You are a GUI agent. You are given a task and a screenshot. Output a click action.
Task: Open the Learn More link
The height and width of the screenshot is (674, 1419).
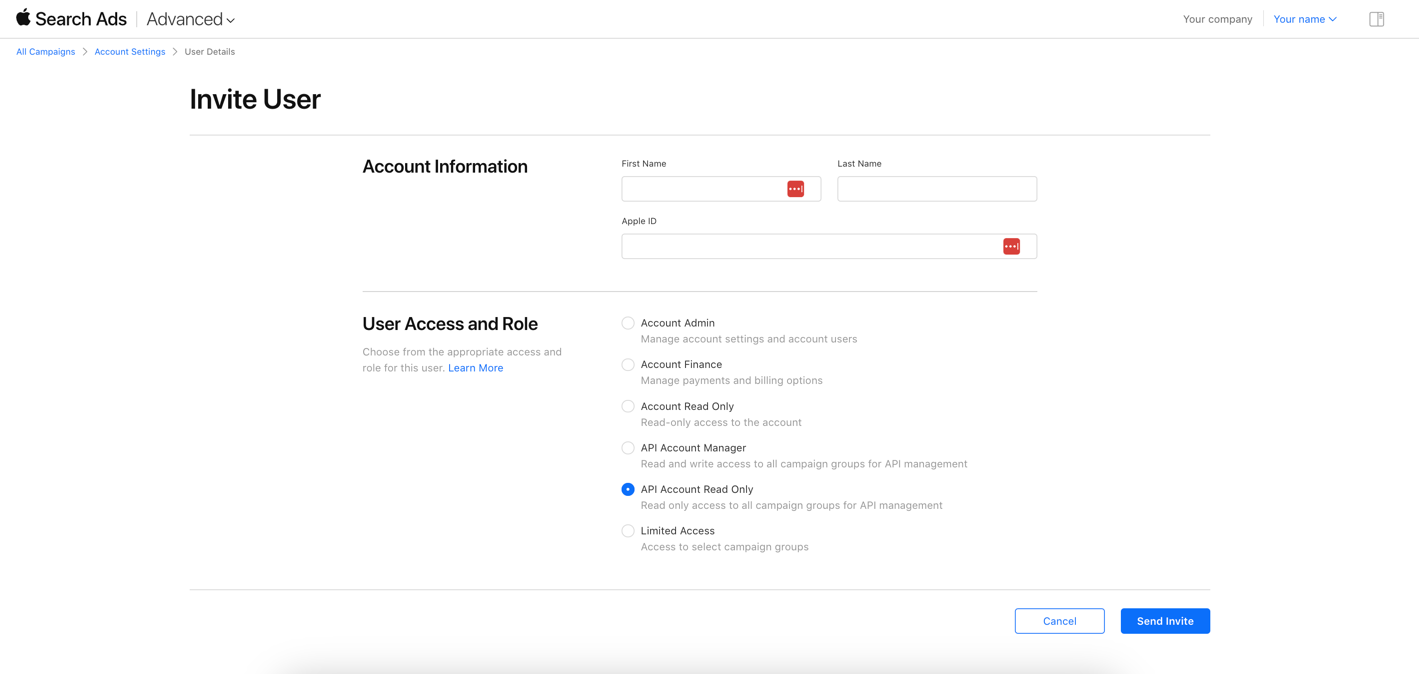tap(475, 368)
